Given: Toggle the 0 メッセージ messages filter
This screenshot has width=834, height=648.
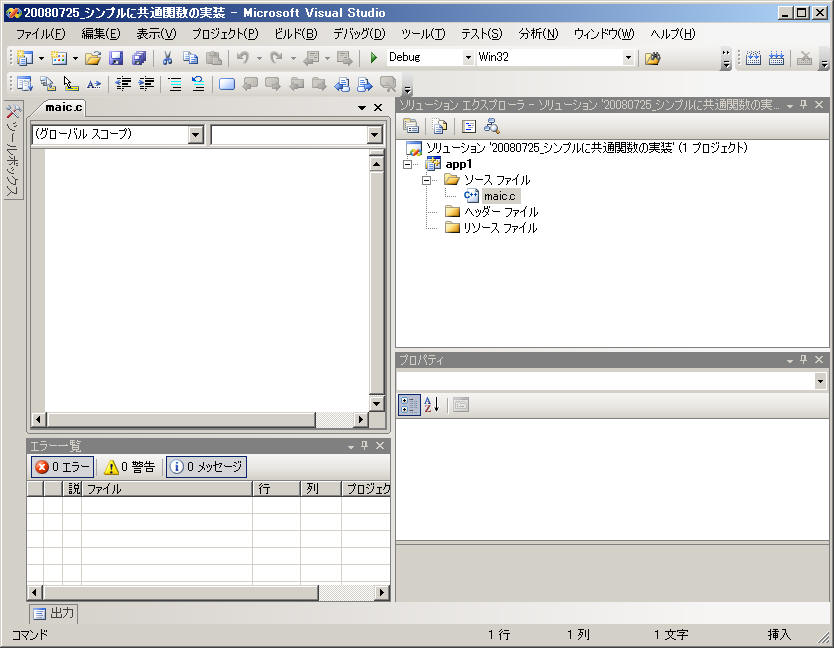Looking at the screenshot, I should click(206, 467).
